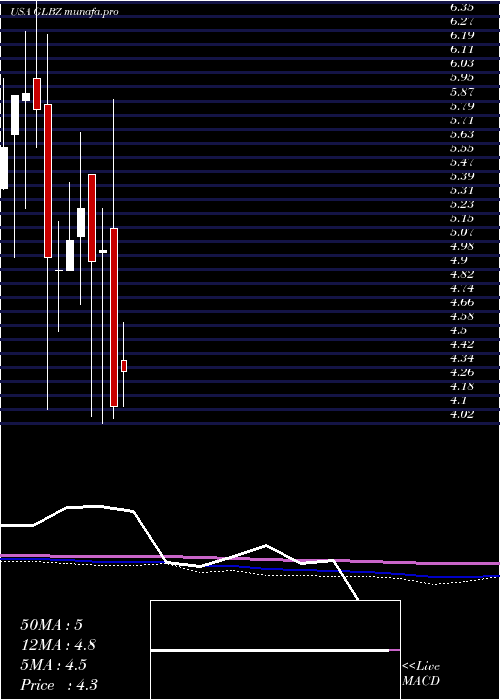Click the 4.58 price axis label

[x=462, y=317]
